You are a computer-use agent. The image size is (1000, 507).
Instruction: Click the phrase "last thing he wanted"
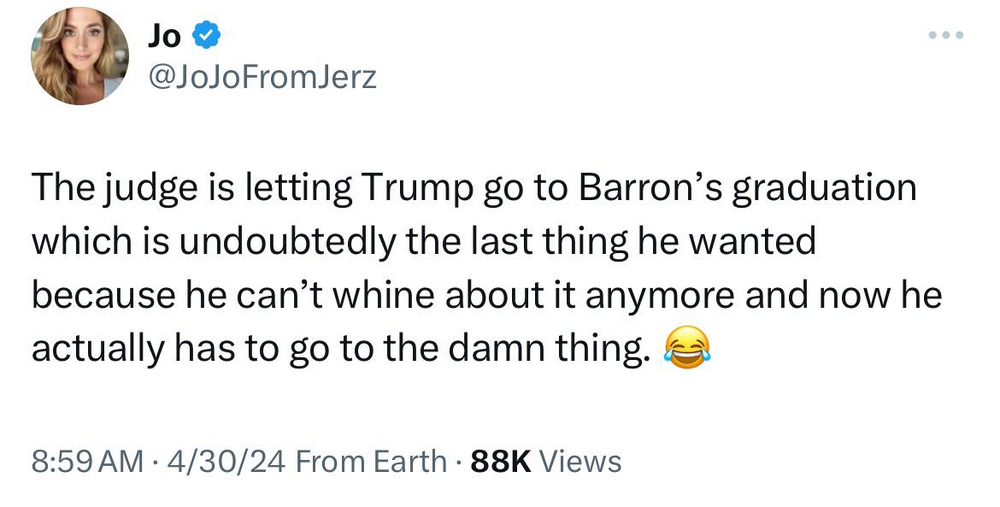tap(639, 242)
